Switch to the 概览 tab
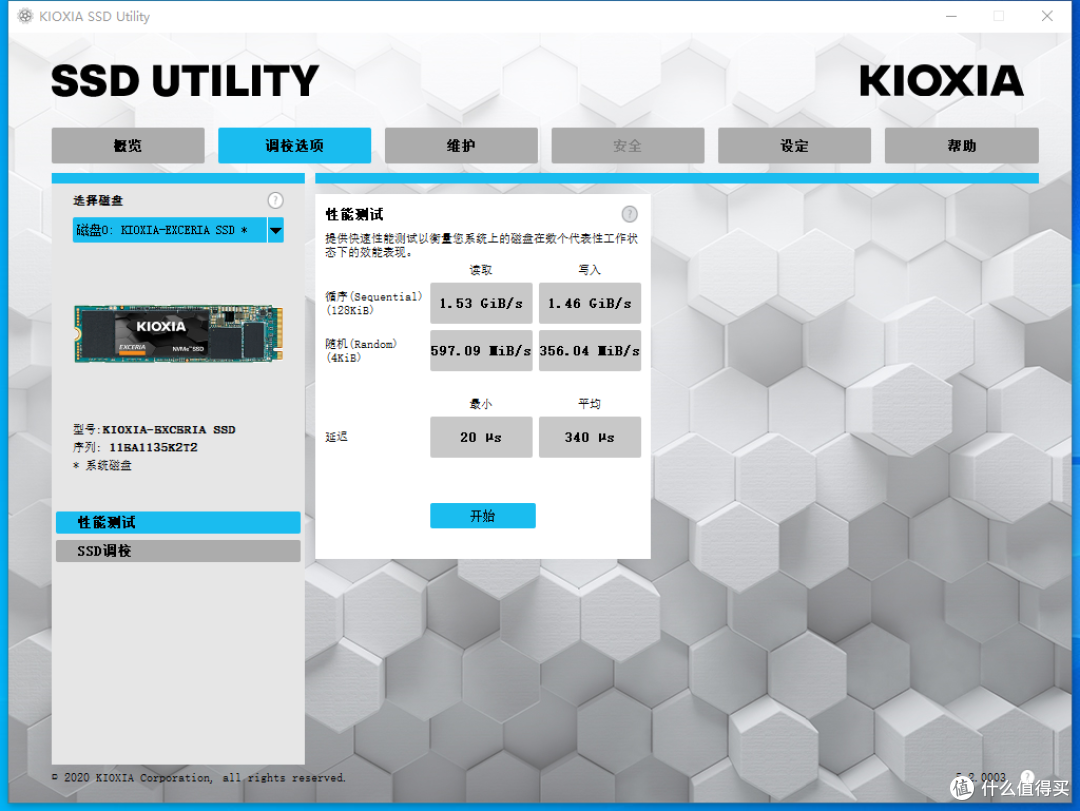The image size is (1080, 811). (x=128, y=146)
